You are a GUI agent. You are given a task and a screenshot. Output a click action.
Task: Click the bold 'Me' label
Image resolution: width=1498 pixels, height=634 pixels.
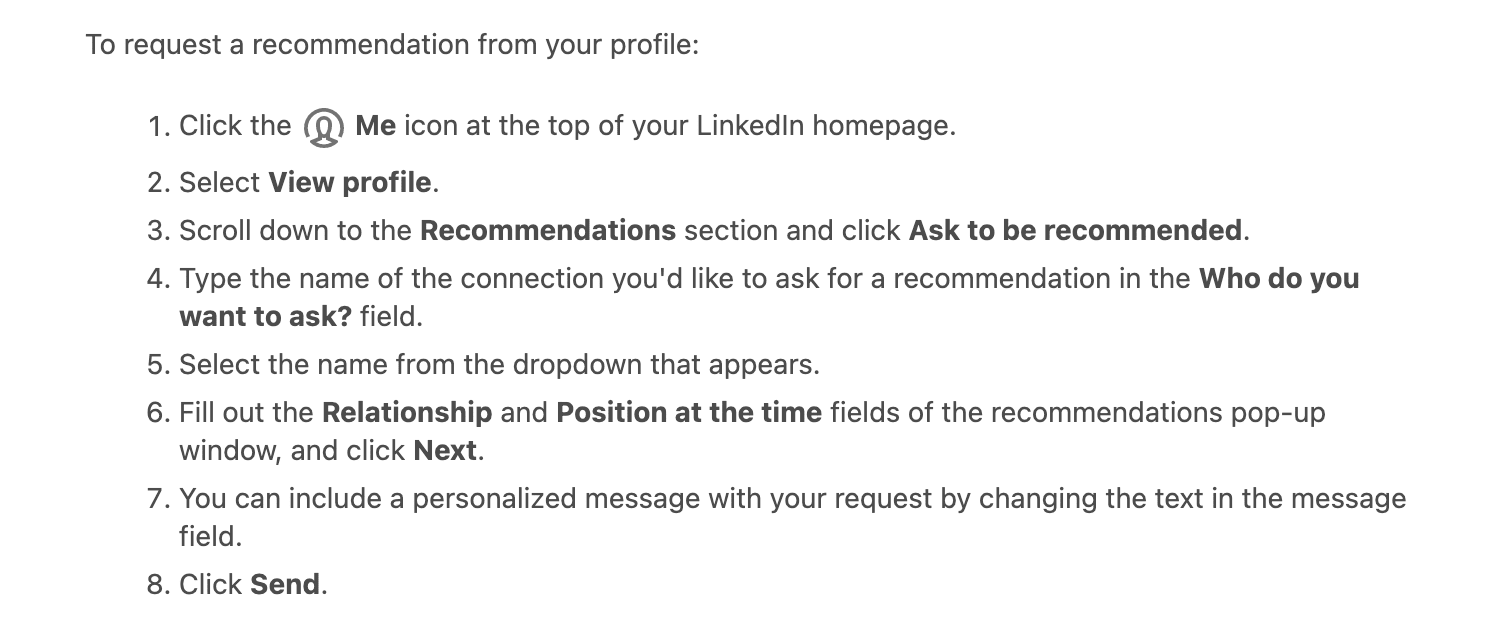tap(376, 126)
